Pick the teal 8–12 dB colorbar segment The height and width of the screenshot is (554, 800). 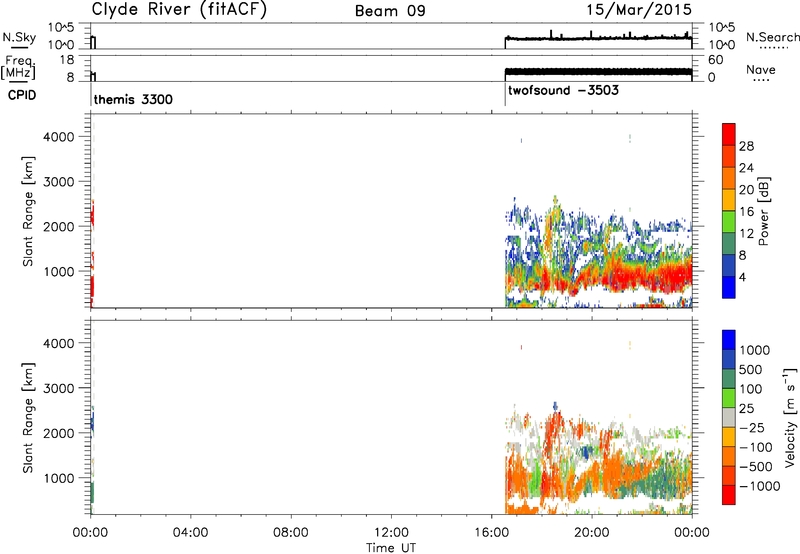729,243
